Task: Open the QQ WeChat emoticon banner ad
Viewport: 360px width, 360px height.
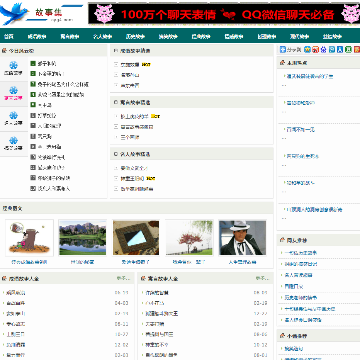Action: click(x=224, y=14)
